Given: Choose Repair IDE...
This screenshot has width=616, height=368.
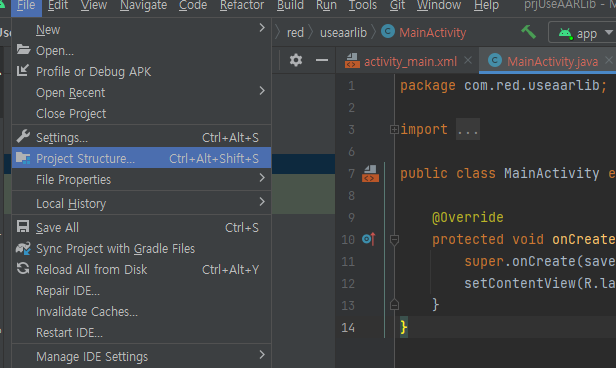Looking at the screenshot, I should 141,291.
